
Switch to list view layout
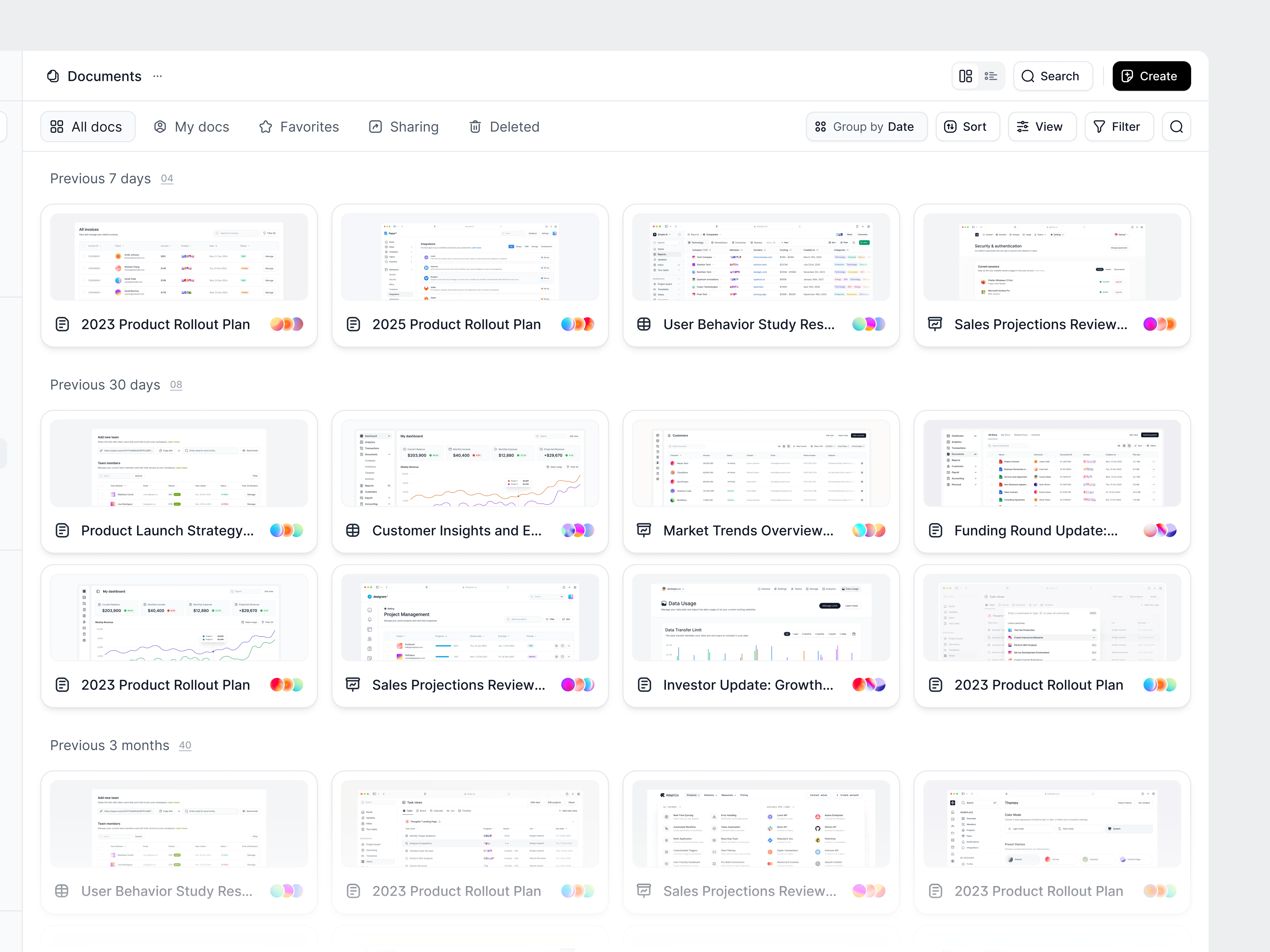[991, 76]
